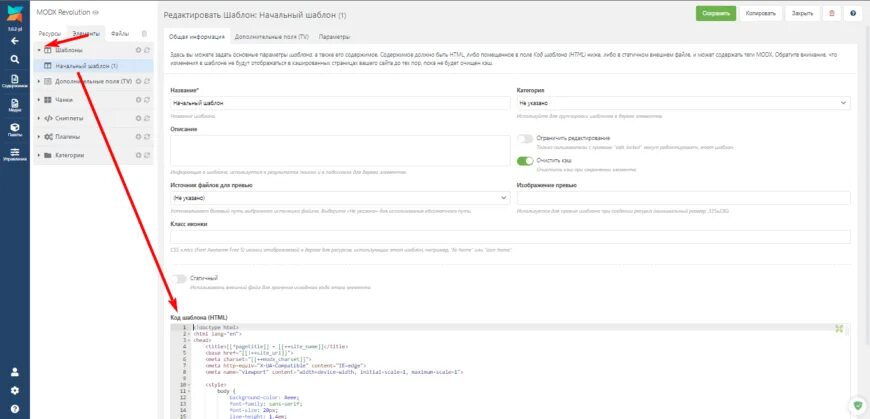Open the Пакеты (Packages) sidebar menu
This screenshot has width=870, height=419.
14,129
